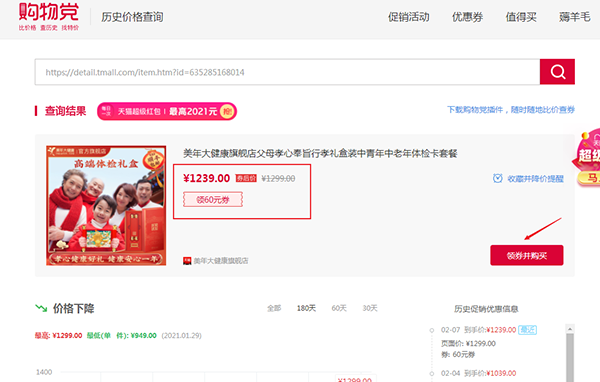
Task: Click the 券: 60元券 line
Action: [x=458, y=355]
